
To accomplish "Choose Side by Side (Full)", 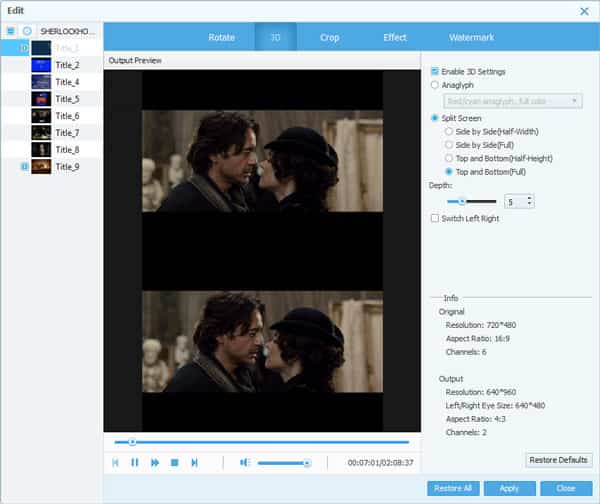I will pyautogui.click(x=449, y=145).
